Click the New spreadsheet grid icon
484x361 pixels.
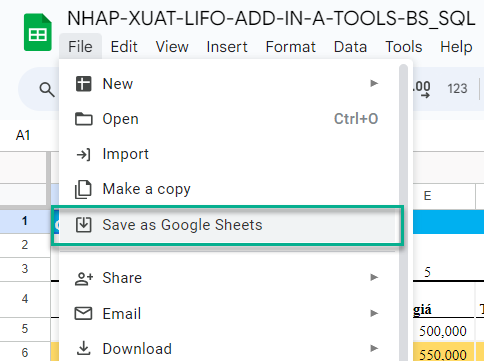(83, 83)
